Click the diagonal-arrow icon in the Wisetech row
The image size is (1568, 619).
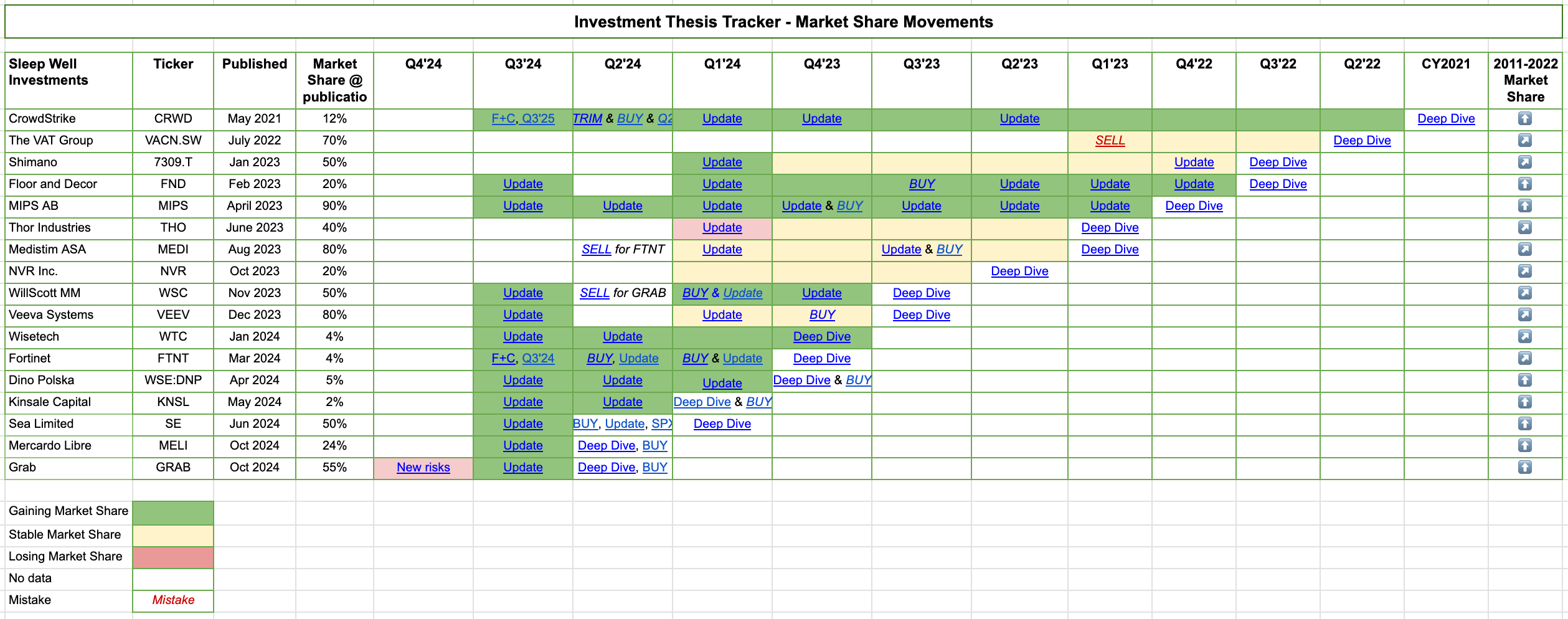pos(1524,336)
